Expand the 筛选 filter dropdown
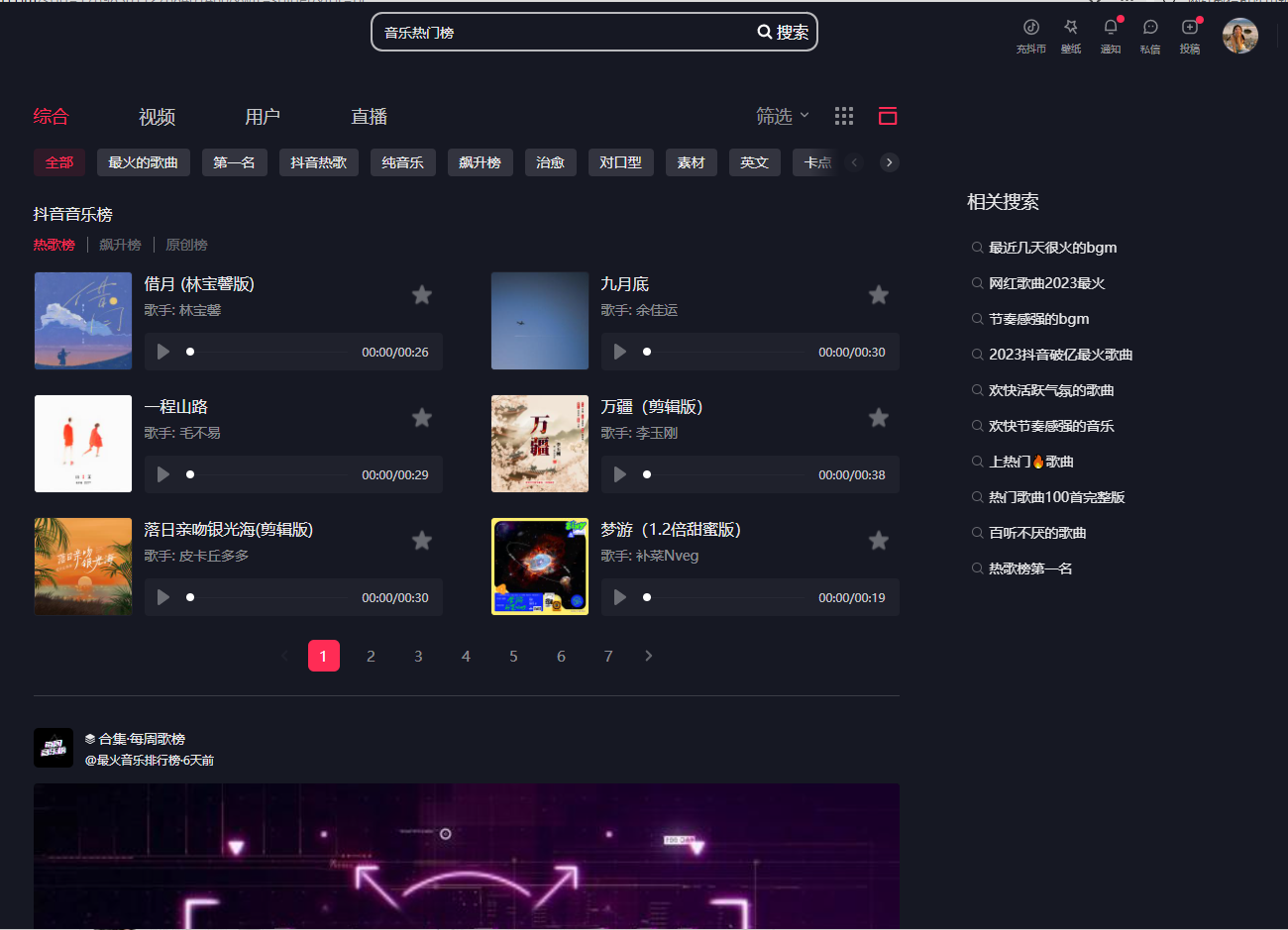 point(783,116)
